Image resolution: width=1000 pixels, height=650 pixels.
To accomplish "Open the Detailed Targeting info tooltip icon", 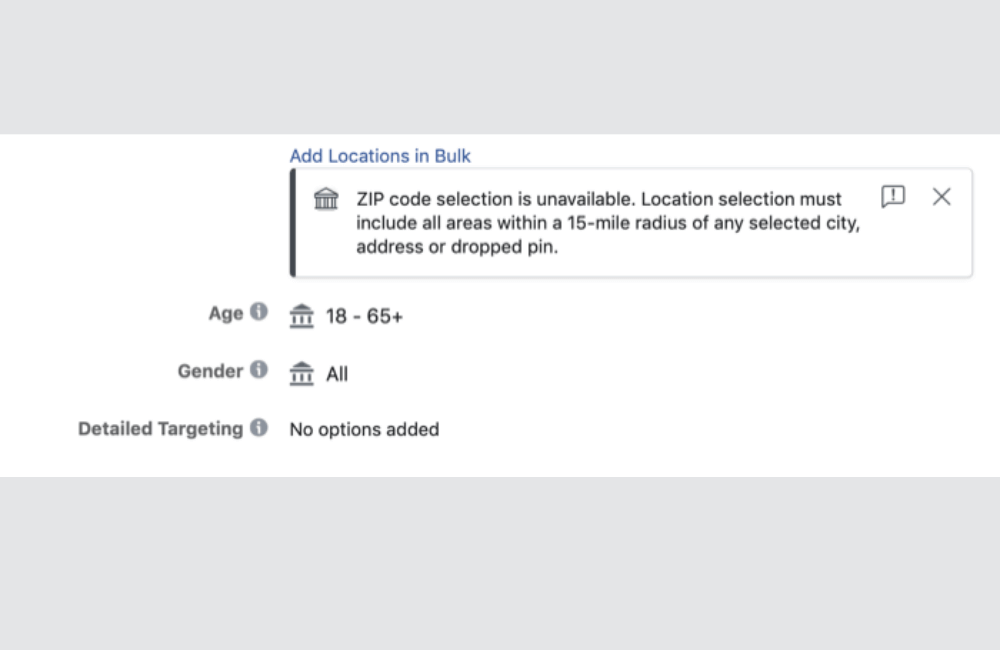I will 260,427.
